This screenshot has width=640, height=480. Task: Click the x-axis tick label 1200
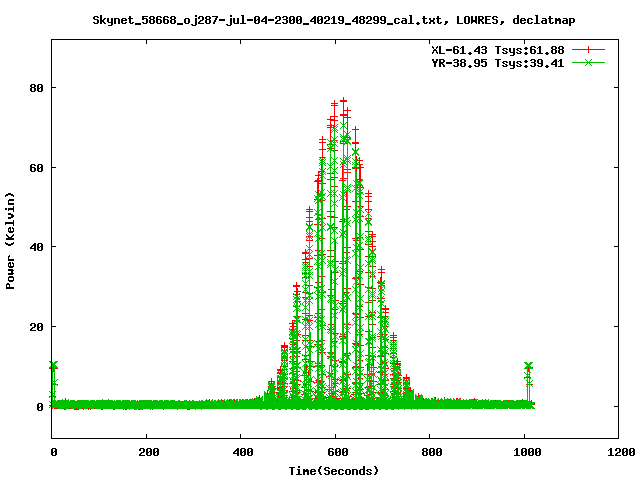pyautogui.click(x=621, y=452)
